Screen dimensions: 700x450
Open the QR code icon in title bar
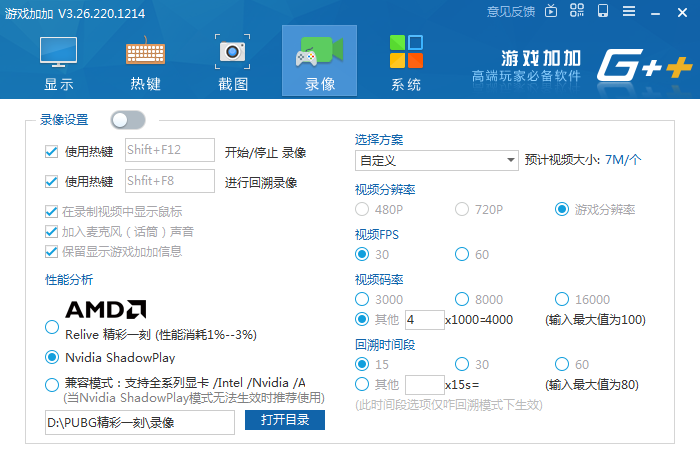pos(577,10)
